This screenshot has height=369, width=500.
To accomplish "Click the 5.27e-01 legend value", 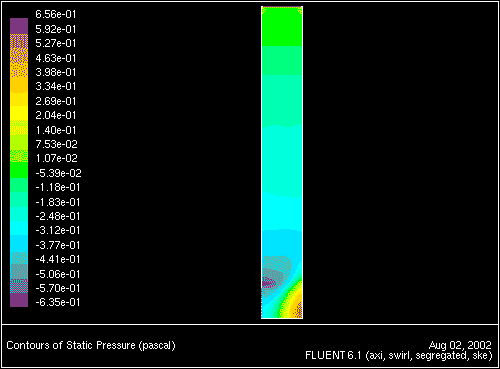I will click(x=56, y=43).
